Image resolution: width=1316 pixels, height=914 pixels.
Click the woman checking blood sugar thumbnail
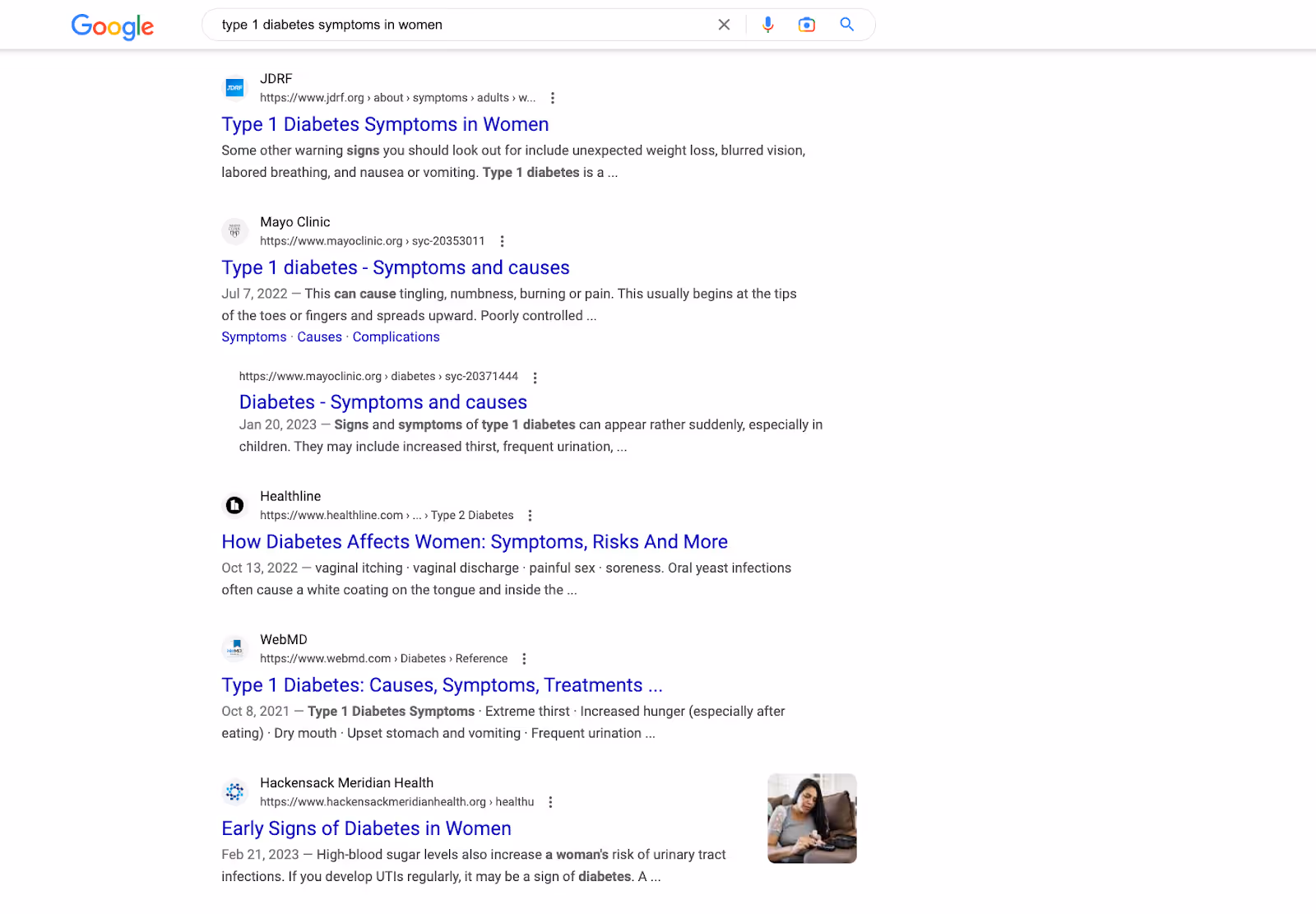point(812,819)
